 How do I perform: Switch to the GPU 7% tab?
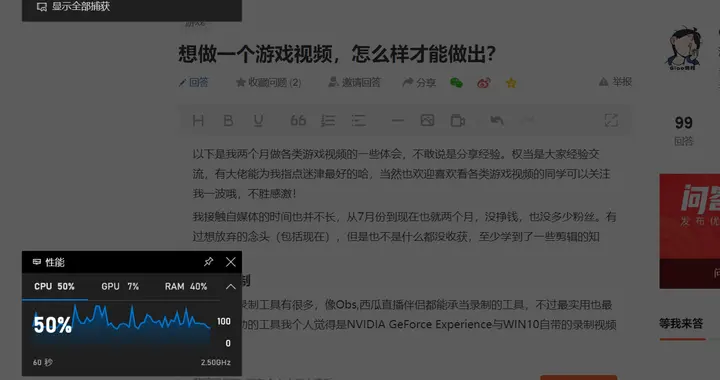[x=120, y=286]
